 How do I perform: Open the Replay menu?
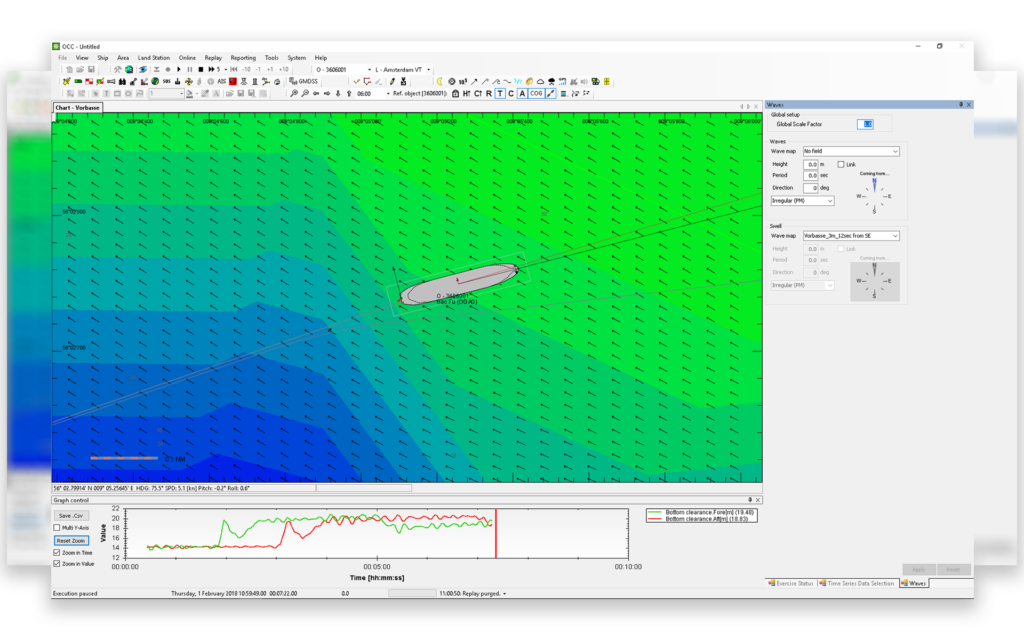[x=213, y=57]
